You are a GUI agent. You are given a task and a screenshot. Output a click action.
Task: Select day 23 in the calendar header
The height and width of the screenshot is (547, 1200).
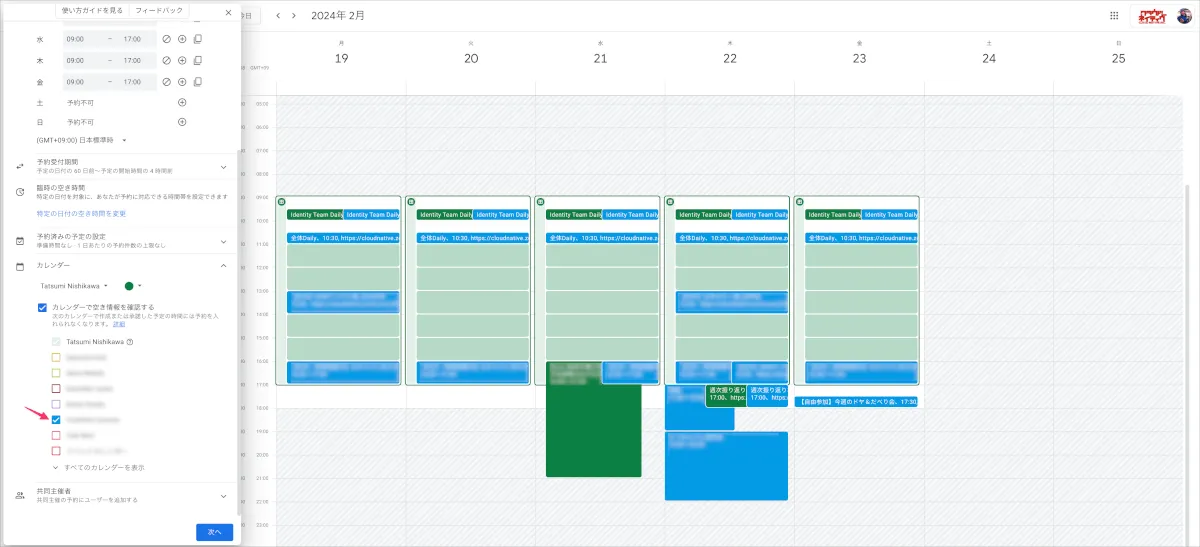coord(860,59)
